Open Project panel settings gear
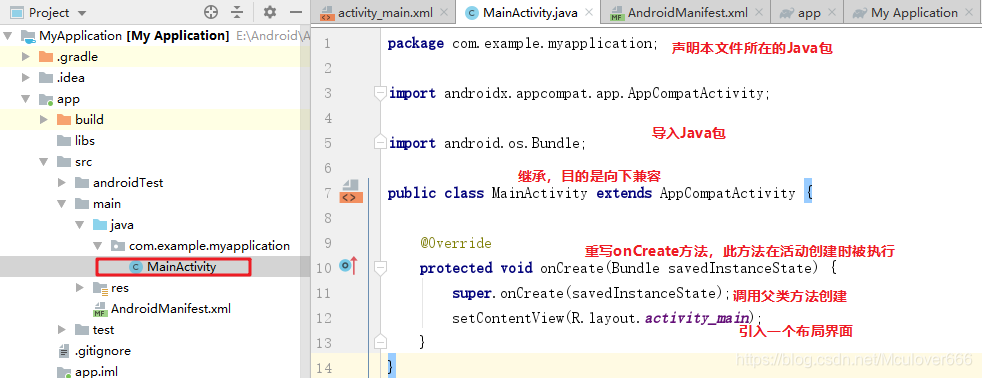Image resolution: width=982 pixels, height=378 pixels. click(269, 12)
